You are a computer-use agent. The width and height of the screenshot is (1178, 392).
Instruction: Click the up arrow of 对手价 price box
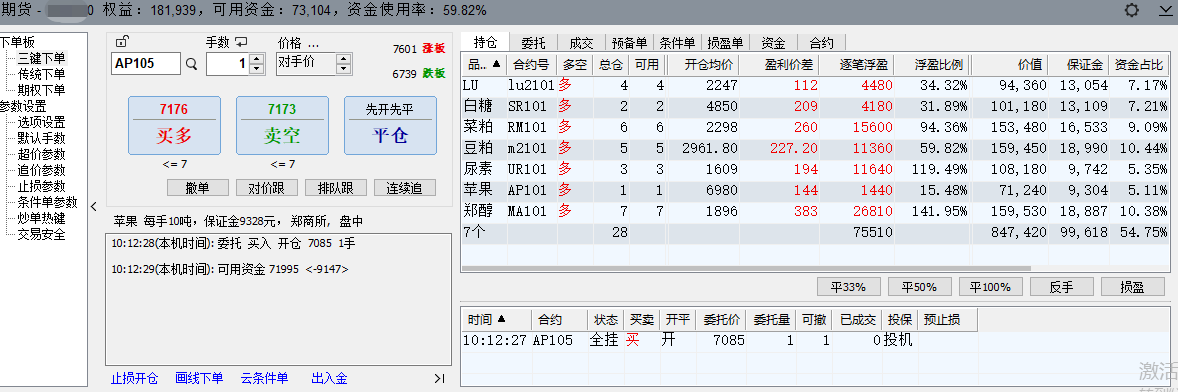point(344,59)
